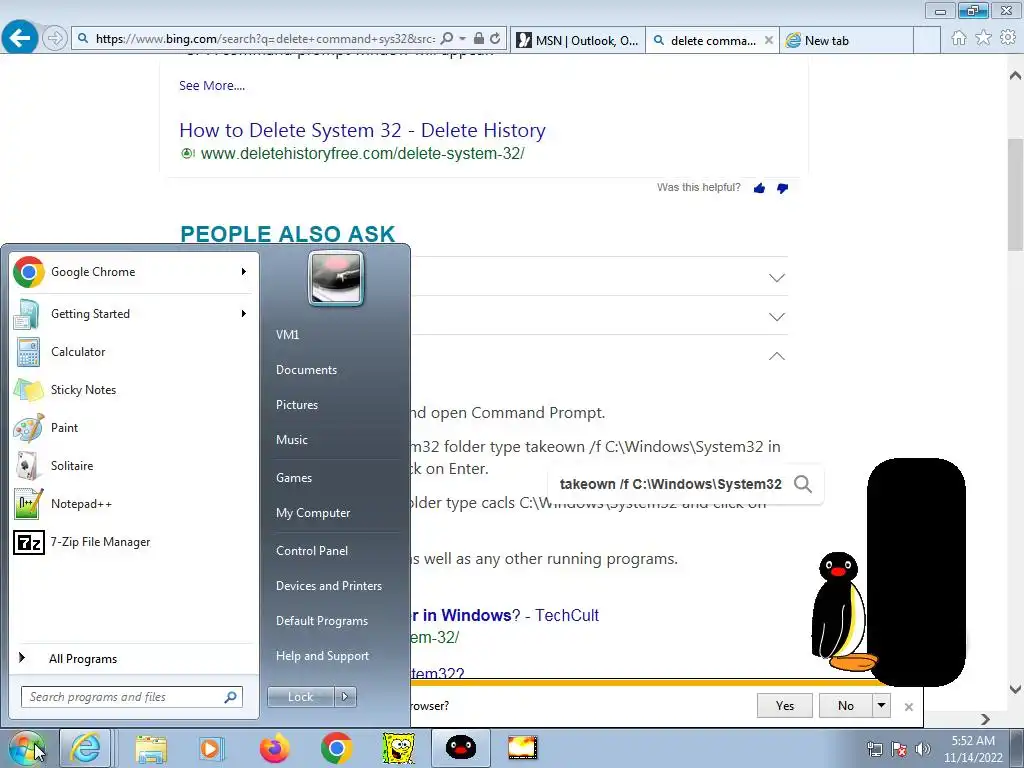Image resolution: width=1024 pixels, height=768 pixels.
Task: Dismiss the notification bar with X
Action: coord(908,707)
